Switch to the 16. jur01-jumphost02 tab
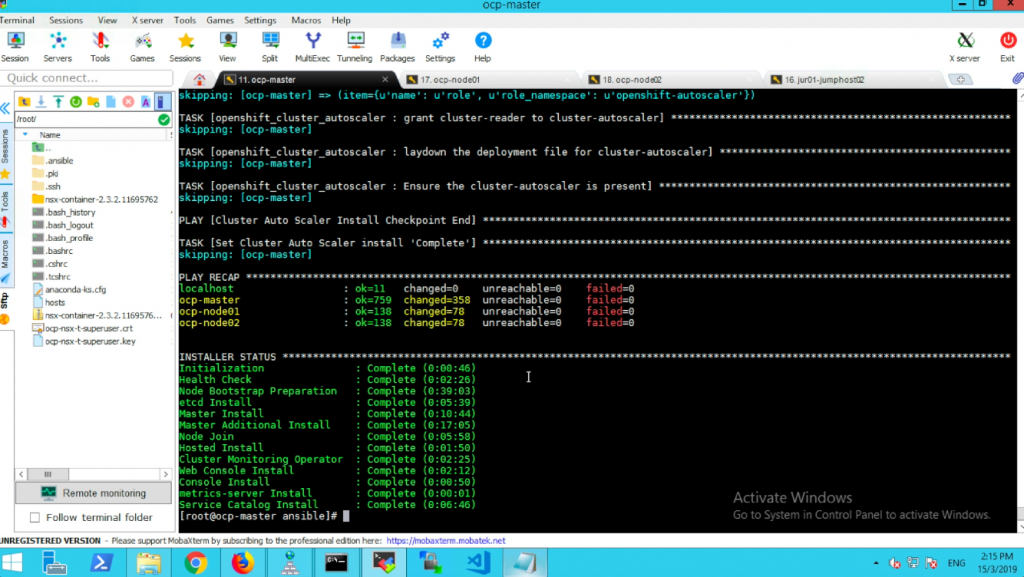The height and width of the screenshot is (577, 1024). [824, 80]
